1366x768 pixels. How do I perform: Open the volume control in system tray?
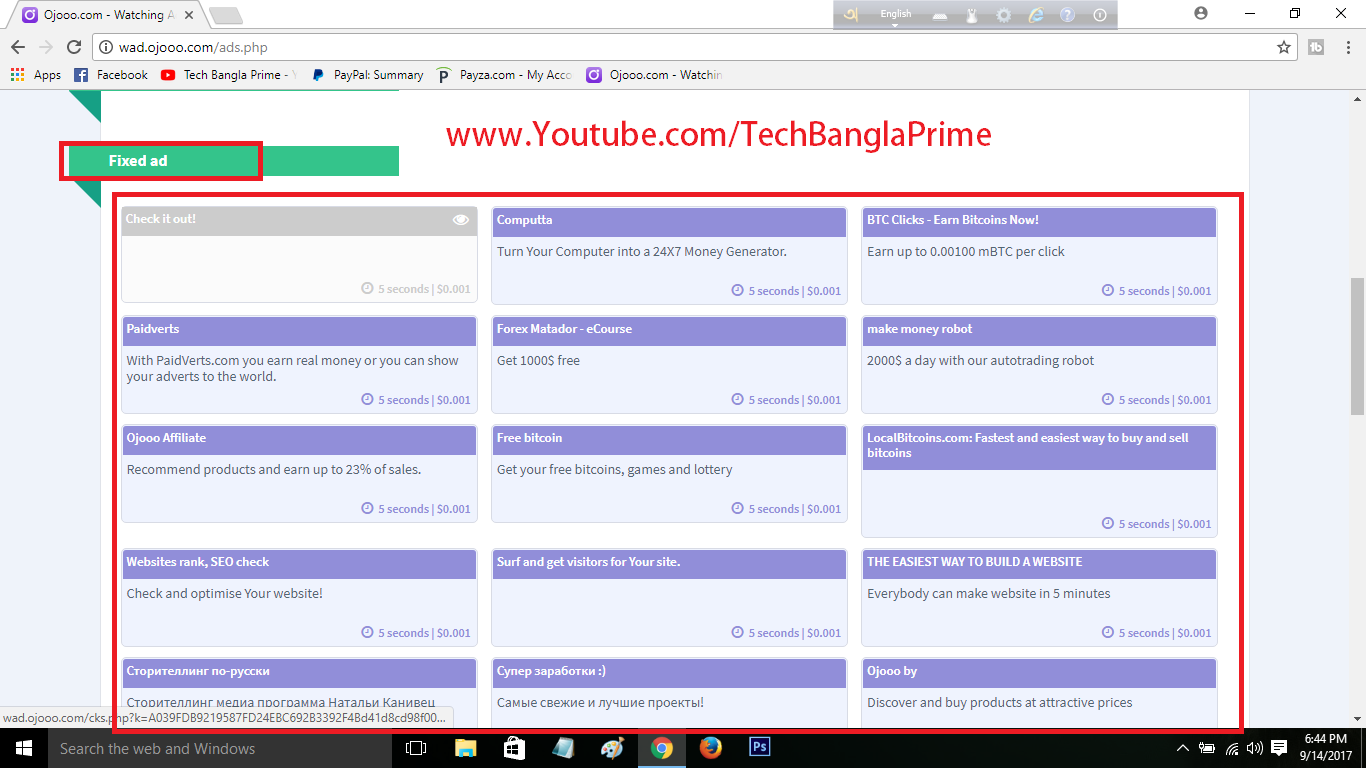(x=1254, y=748)
